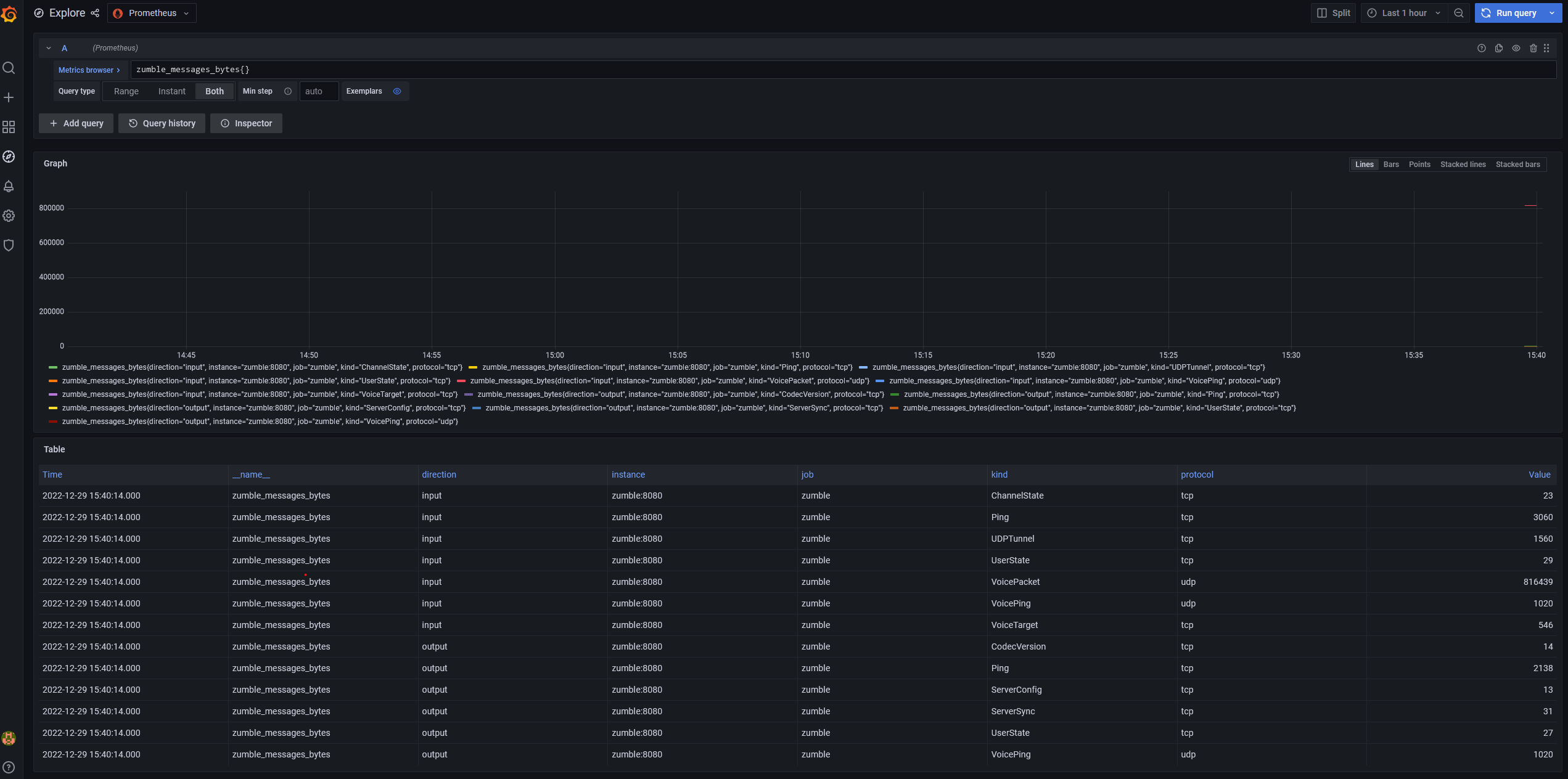The height and width of the screenshot is (779, 1568).
Task: Open the sidebar search icon
Action: coord(9,68)
